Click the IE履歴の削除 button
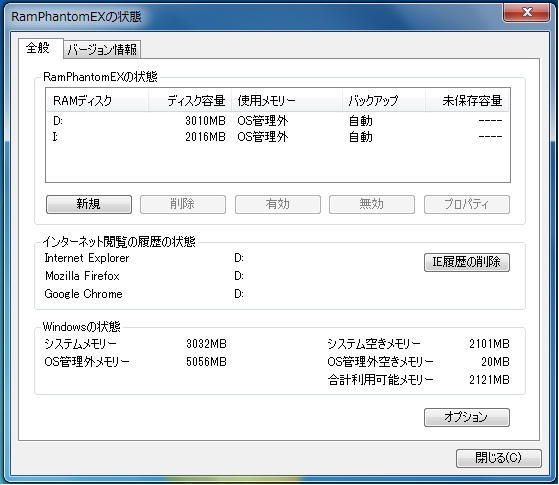The height and width of the screenshot is (485, 559). pyautogui.click(x=467, y=262)
